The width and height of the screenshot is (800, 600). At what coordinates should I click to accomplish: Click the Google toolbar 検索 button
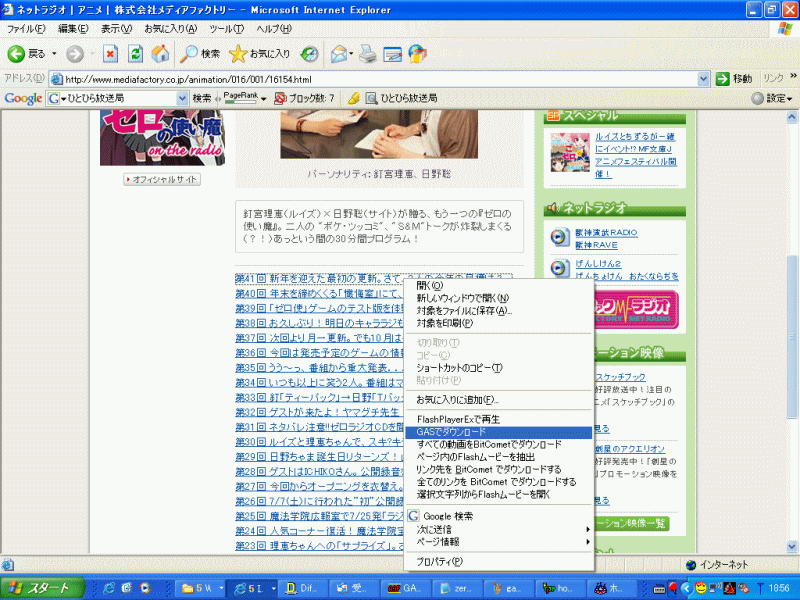(x=202, y=98)
